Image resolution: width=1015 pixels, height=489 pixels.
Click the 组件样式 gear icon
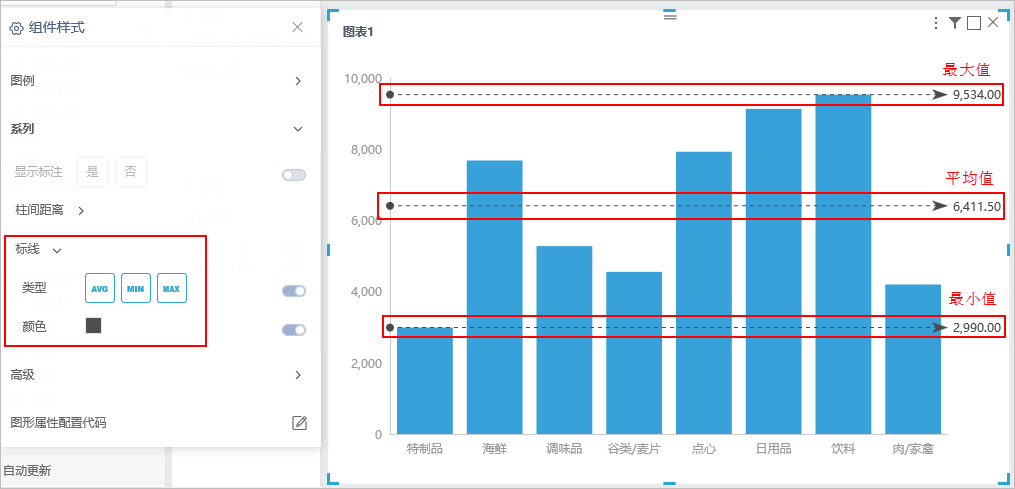(17, 28)
